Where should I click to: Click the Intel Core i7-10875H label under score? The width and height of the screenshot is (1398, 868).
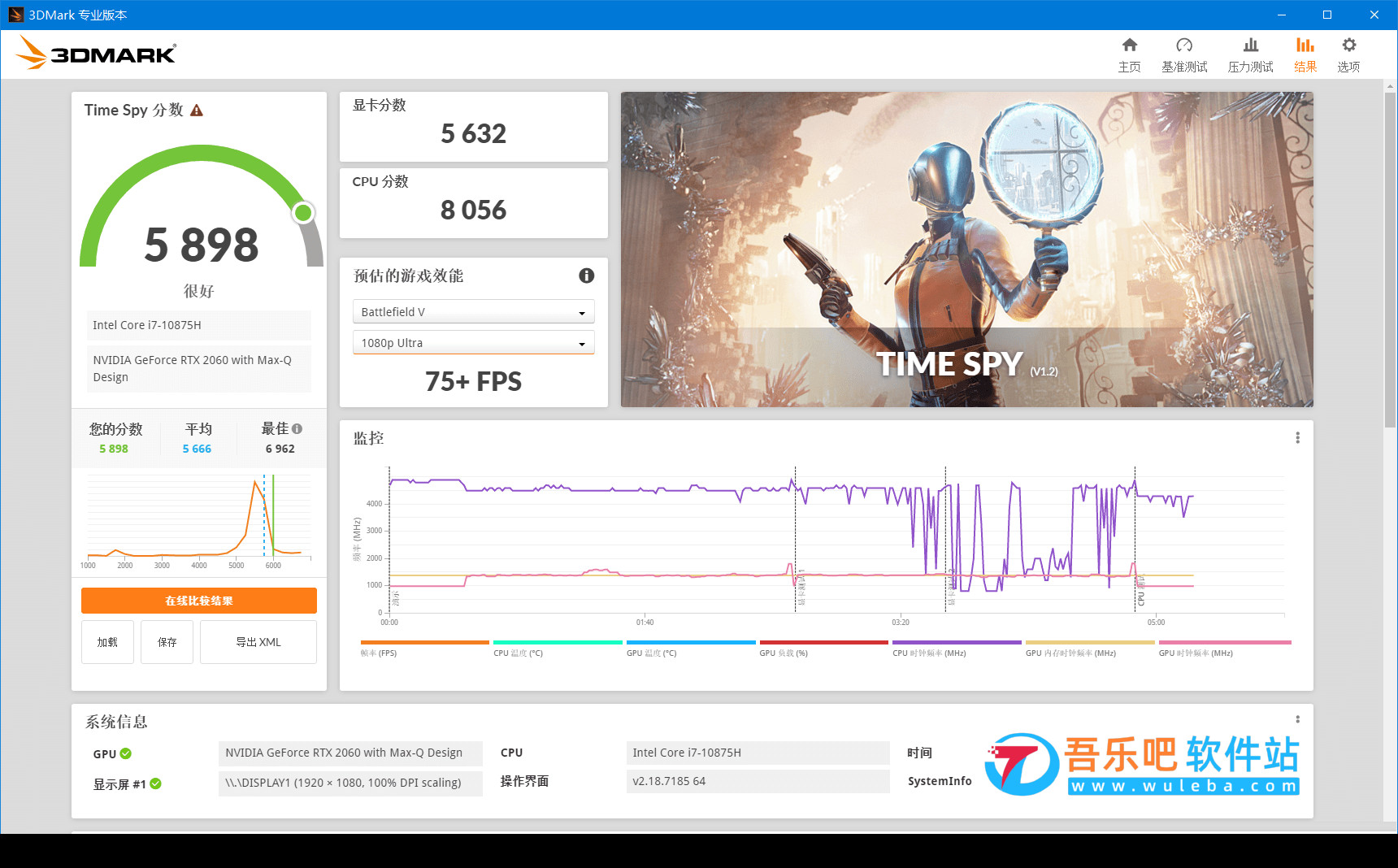pyautogui.click(x=199, y=325)
